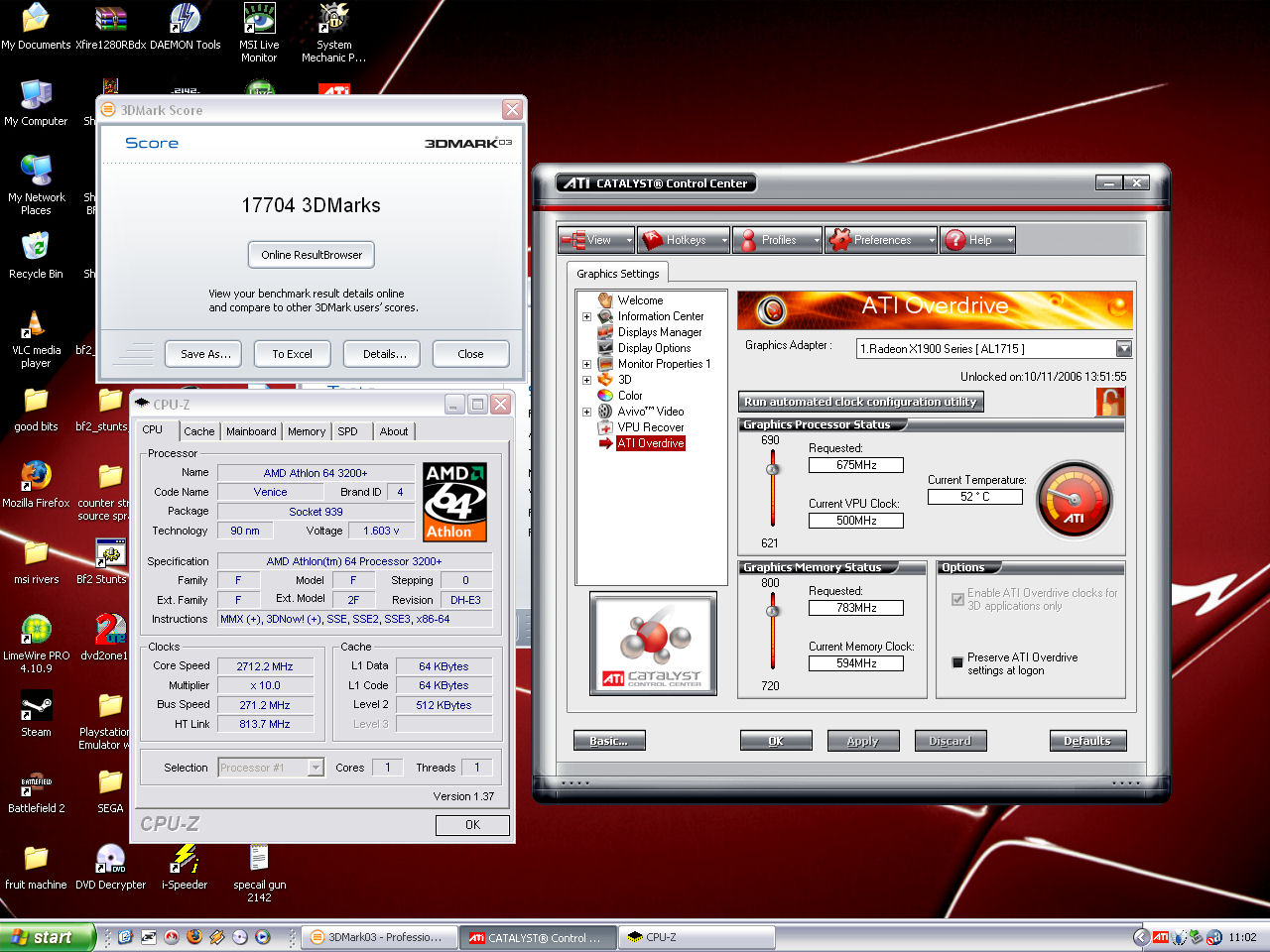Click the Requested 675MHz VPU clock field
Image resolution: width=1270 pixels, height=952 pixels.
point(855,465)
